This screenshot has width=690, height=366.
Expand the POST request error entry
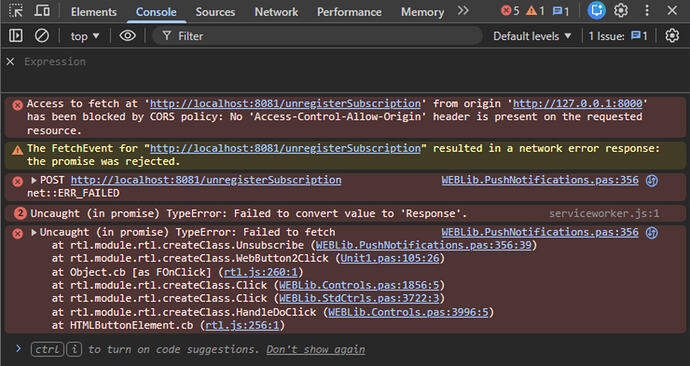pos(33,180)
